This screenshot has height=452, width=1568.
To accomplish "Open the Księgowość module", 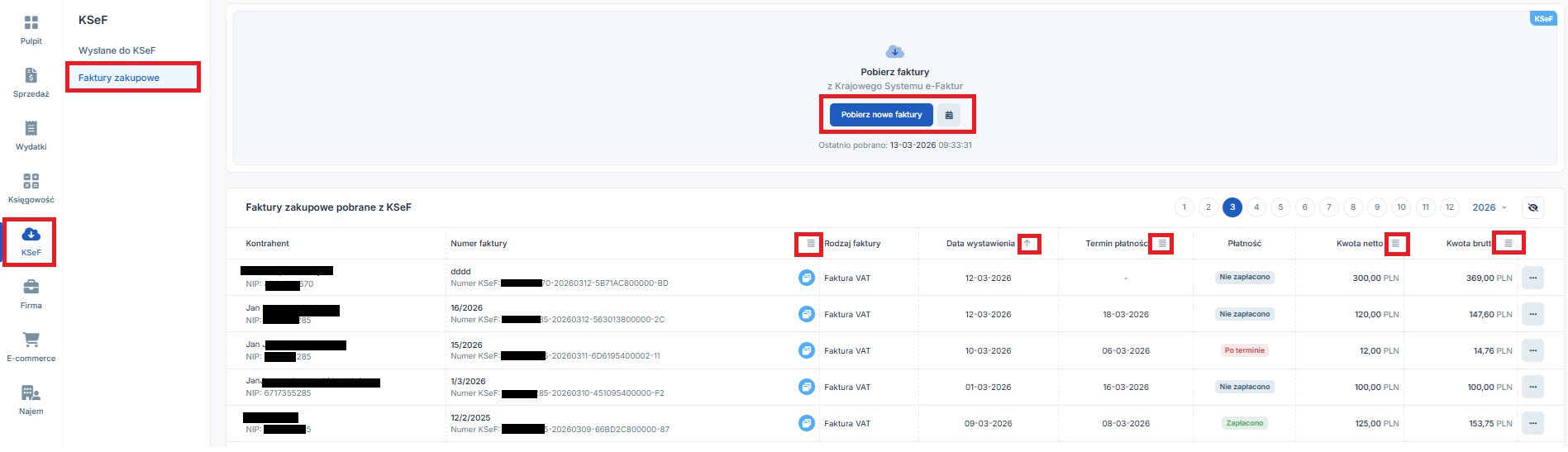I will coord(31,182).
